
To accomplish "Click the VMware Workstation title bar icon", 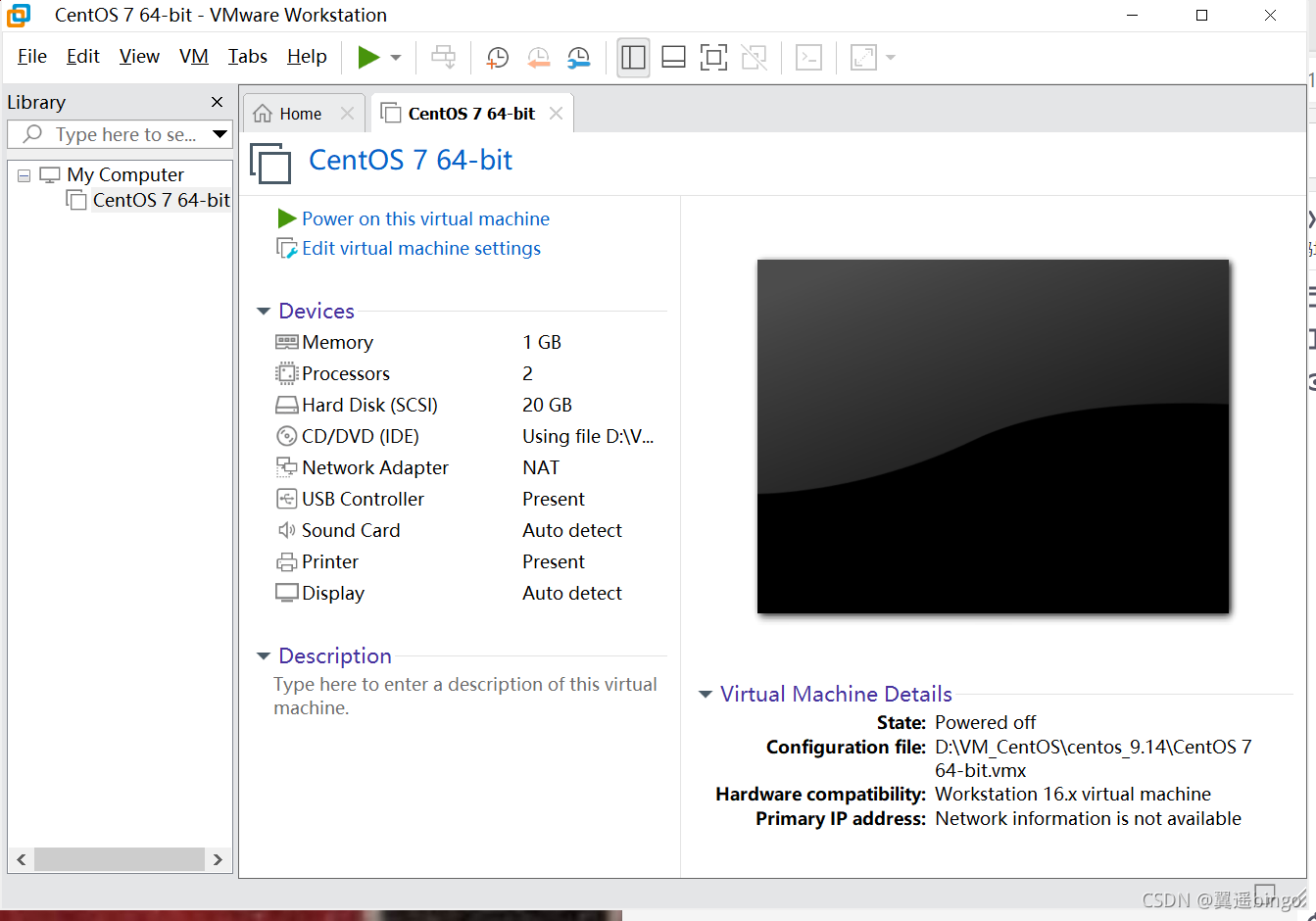I will pyautogui.click(x=19, y=15).
